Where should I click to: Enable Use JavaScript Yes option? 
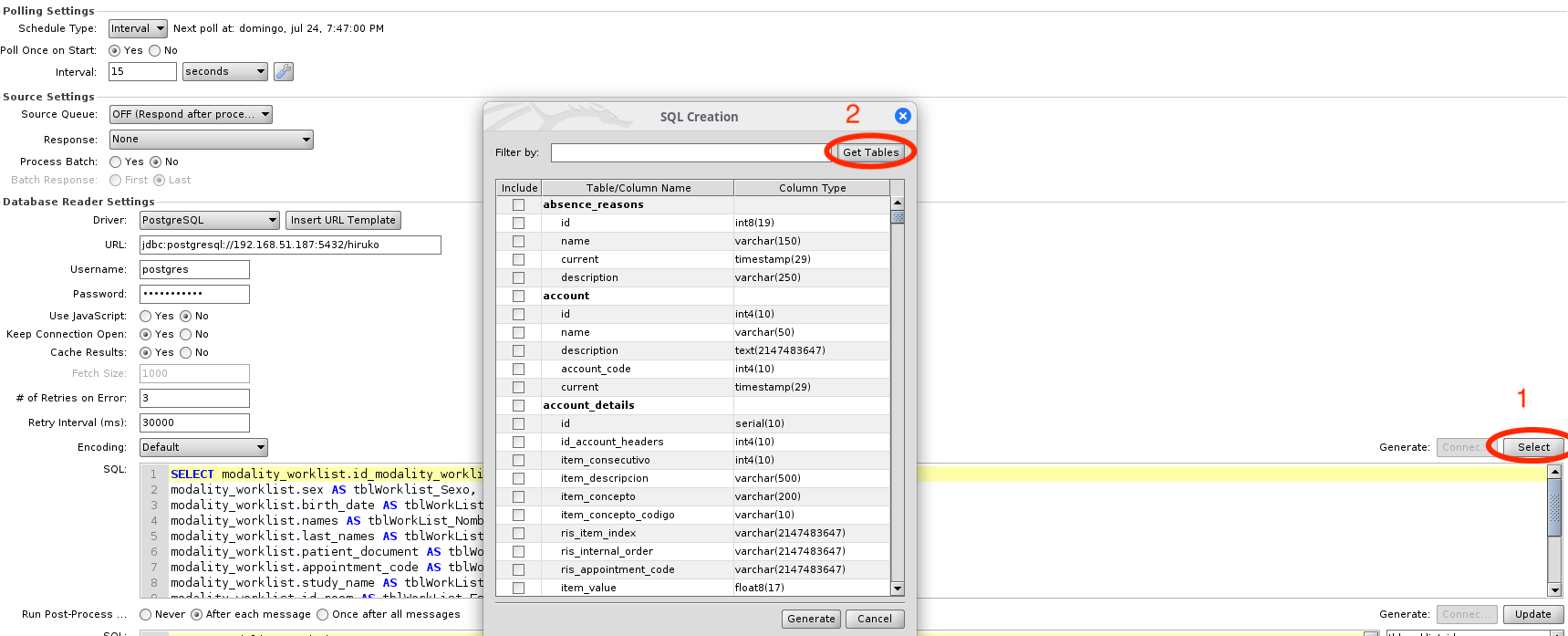[146, 317]
